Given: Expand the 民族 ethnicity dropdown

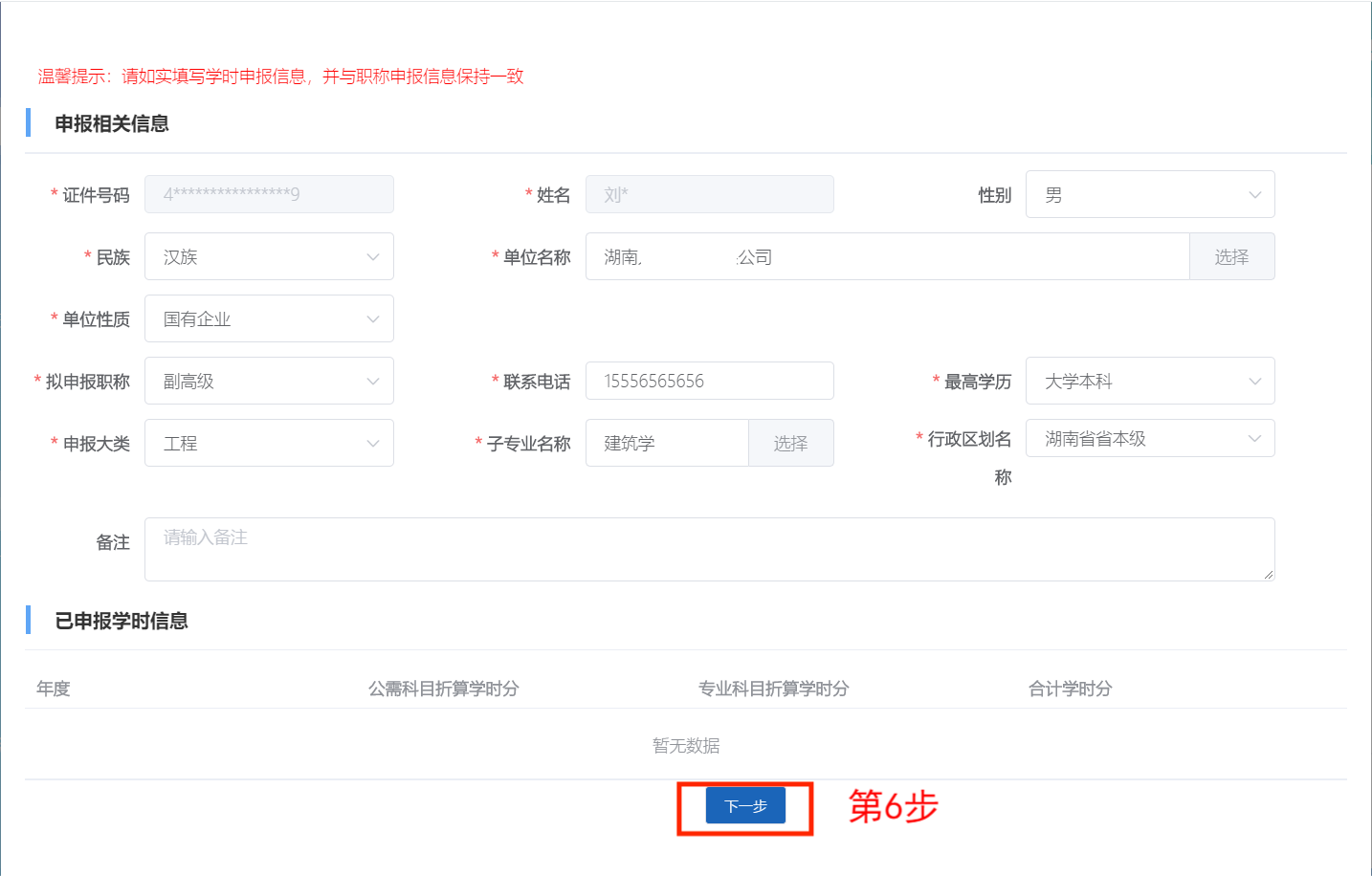Looking at the screenshot, I should click(269, 257).
